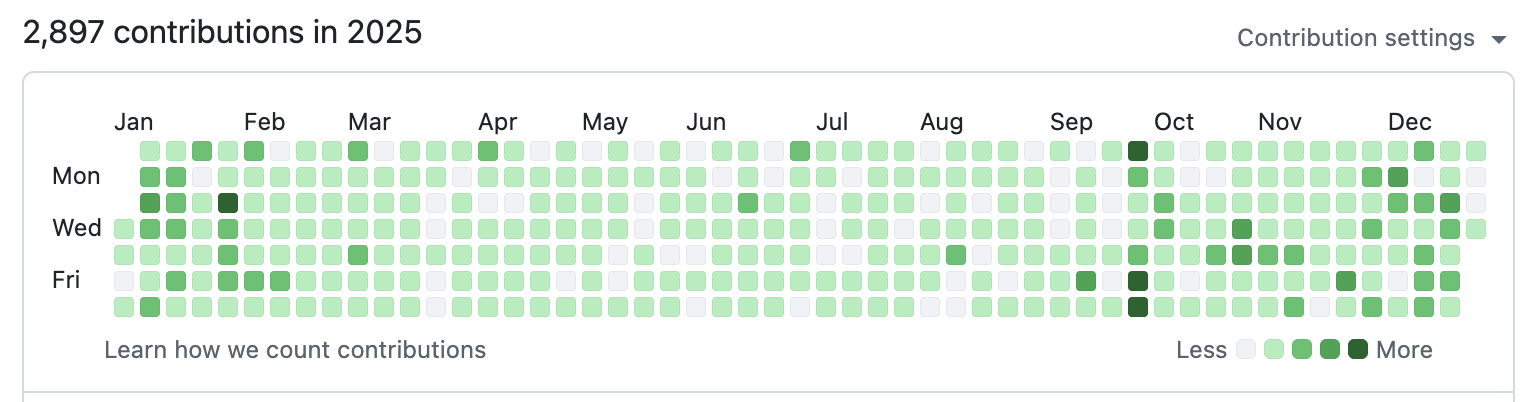Image resolution: width=1534 pixels, height=402 pixels.
Task: Click the middle legend swatch
Action: click(x=1302, y=350)
